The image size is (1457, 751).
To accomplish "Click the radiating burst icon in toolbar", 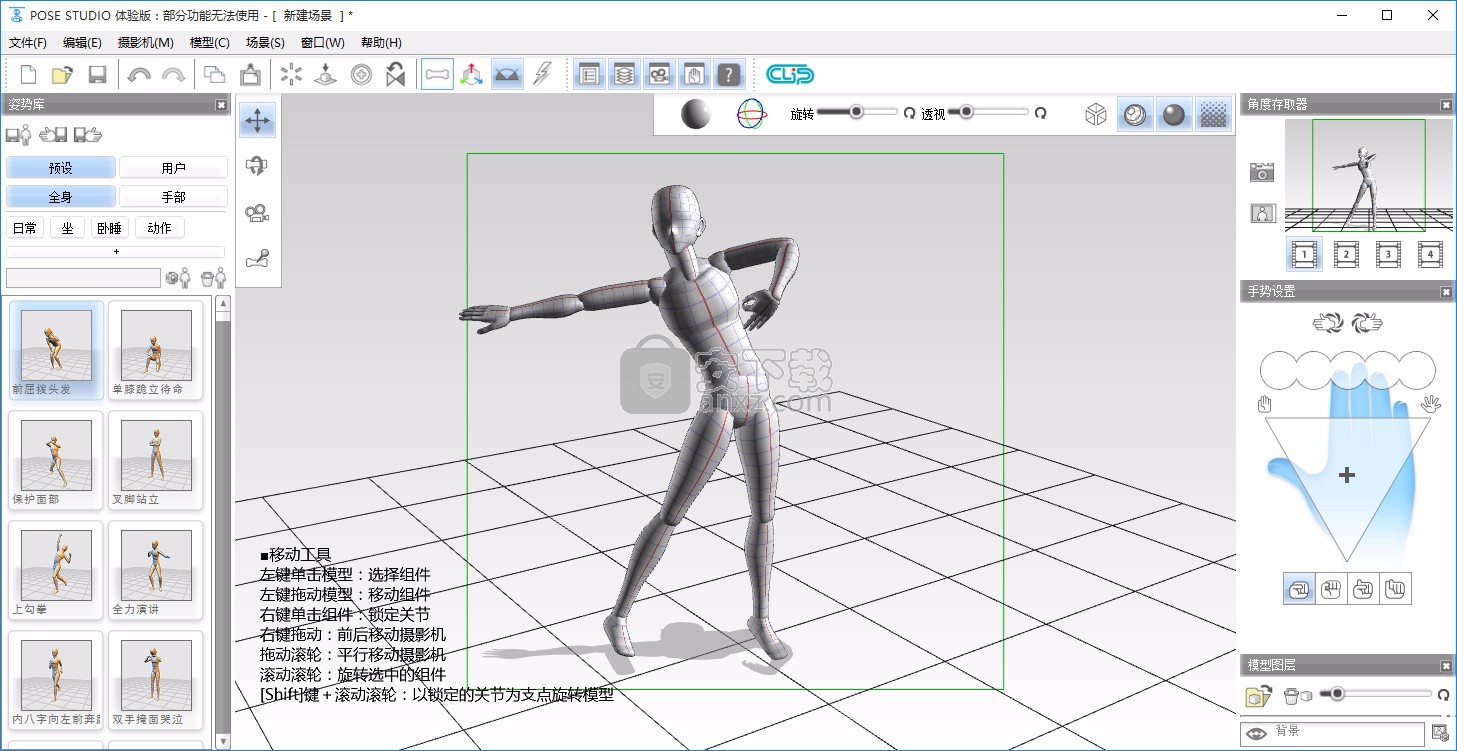I will (291, 75).
